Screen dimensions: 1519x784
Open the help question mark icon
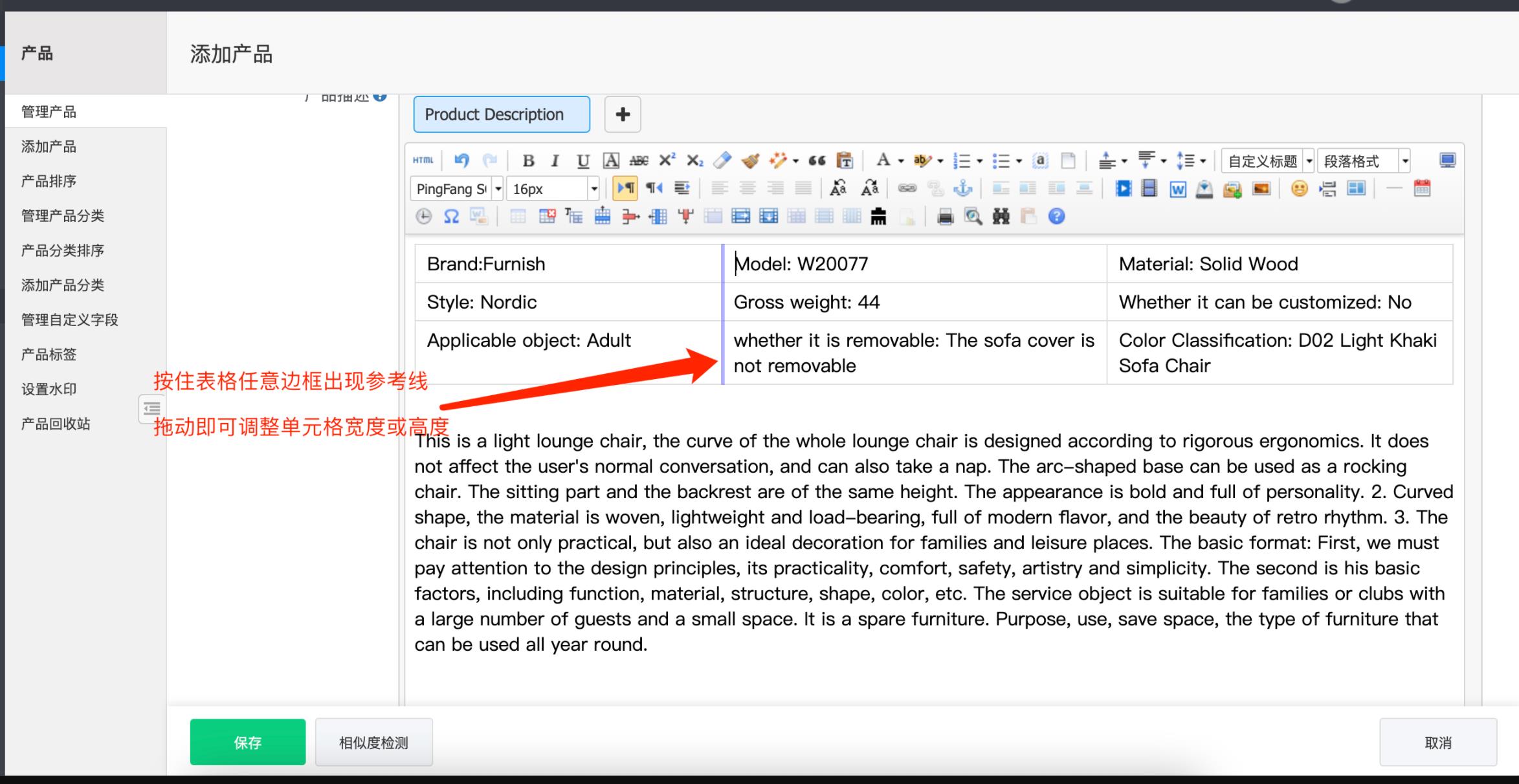coord(1056,216)
